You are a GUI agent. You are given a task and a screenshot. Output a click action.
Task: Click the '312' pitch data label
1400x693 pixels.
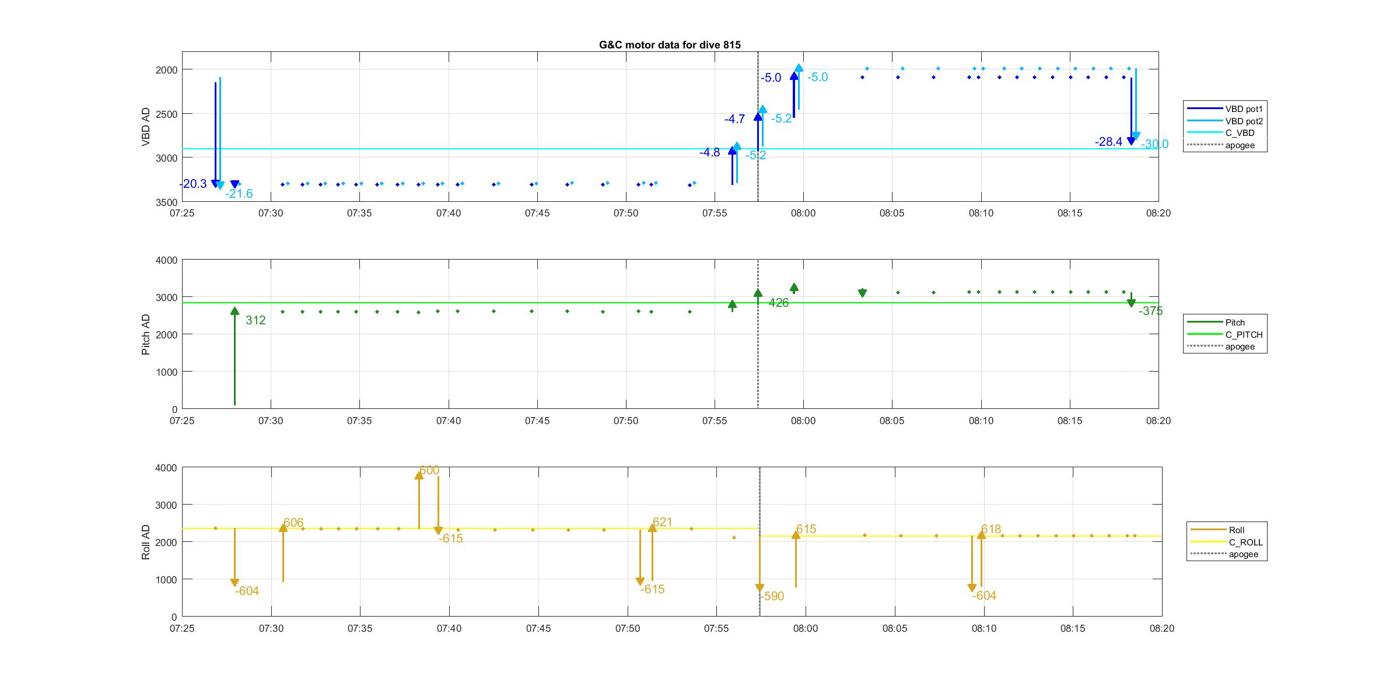[x=255, y=321]
